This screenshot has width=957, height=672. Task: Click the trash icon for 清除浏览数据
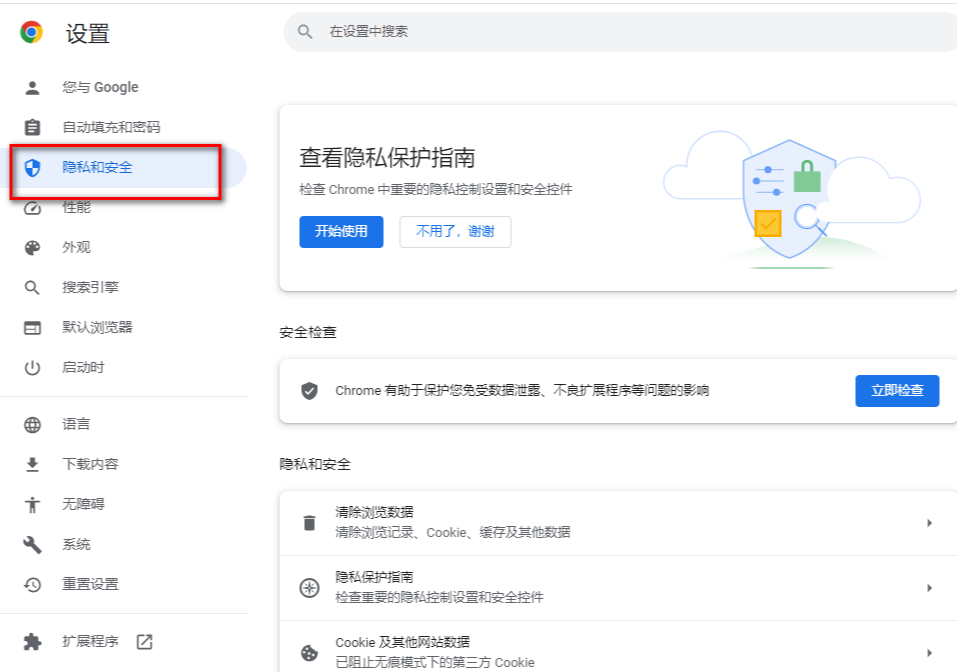pyautogui.click(x=309, y=523)
